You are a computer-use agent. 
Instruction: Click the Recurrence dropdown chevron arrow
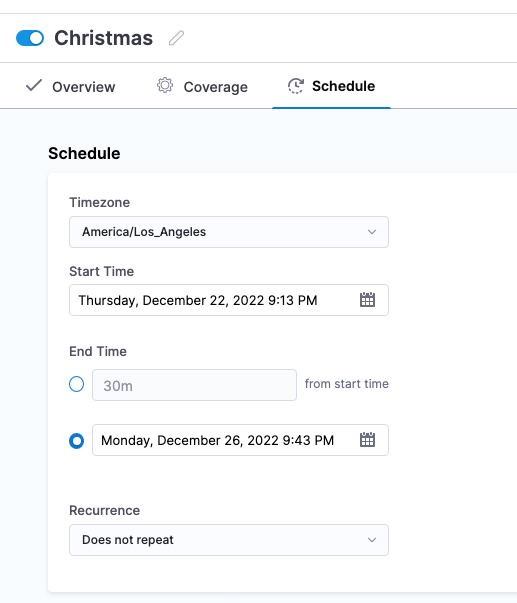click(x=372, y=540)
